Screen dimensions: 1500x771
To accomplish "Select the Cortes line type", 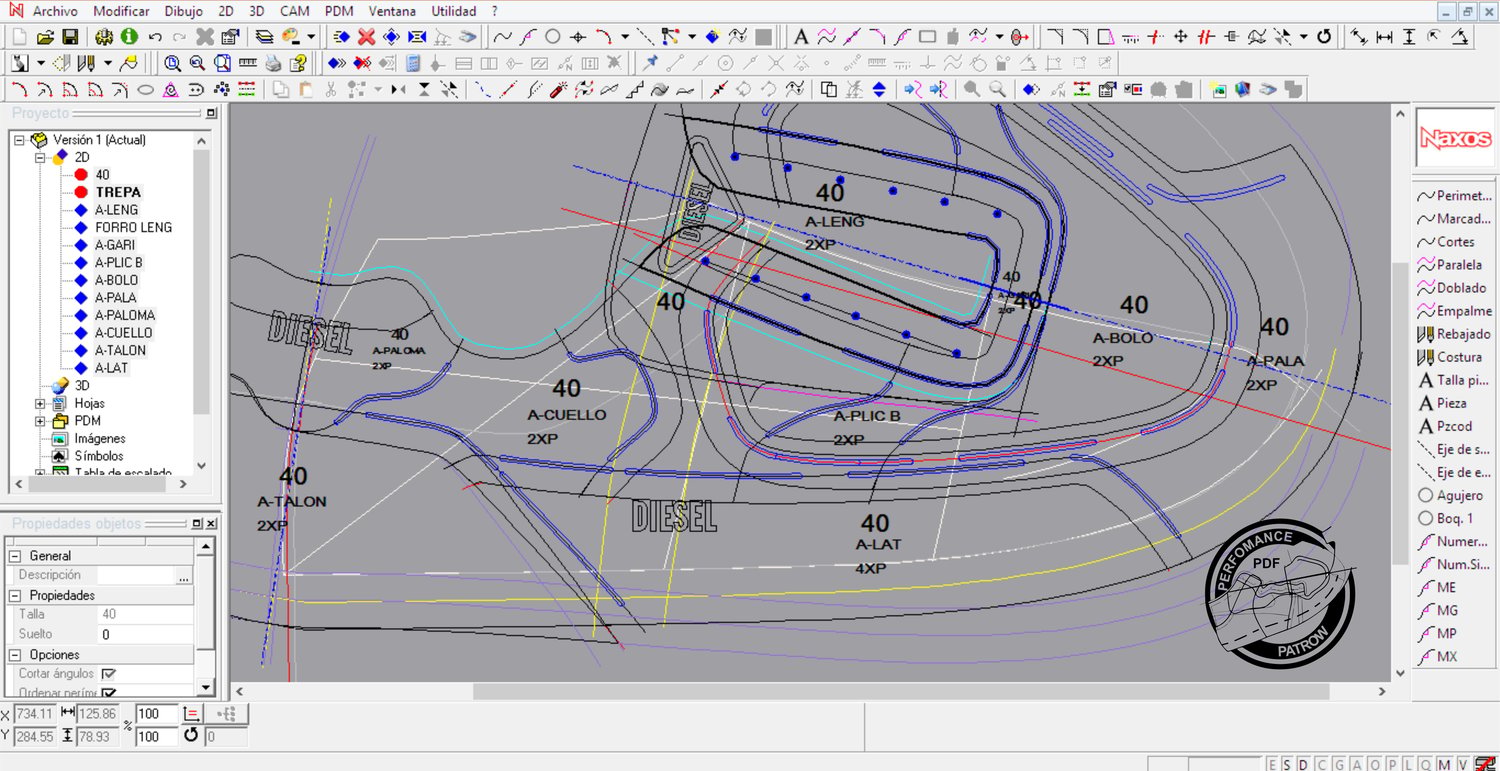I will 1446,242.
